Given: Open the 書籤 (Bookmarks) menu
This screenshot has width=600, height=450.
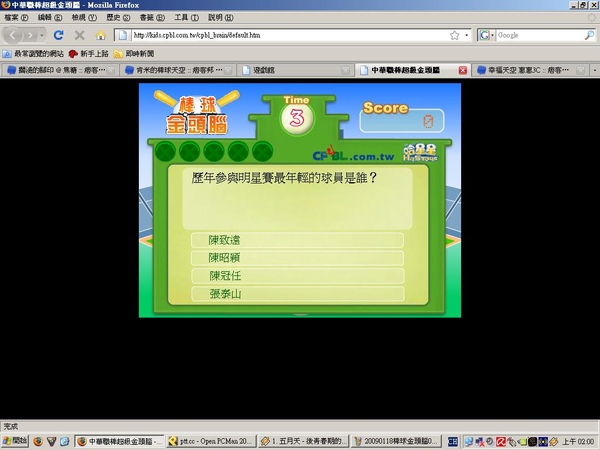Looking at the screenshot, I should pyautogui.click(x=152, y=18).
